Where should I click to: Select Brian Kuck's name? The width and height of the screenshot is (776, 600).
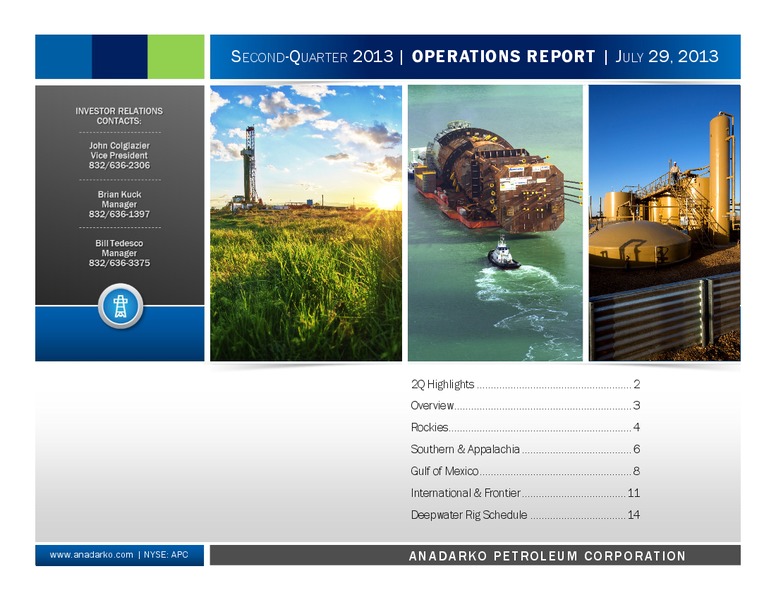(119, 195)
